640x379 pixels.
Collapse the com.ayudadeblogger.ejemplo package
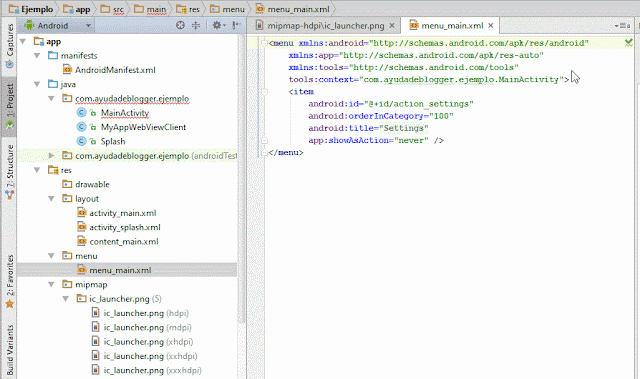(x=51, y=98)
